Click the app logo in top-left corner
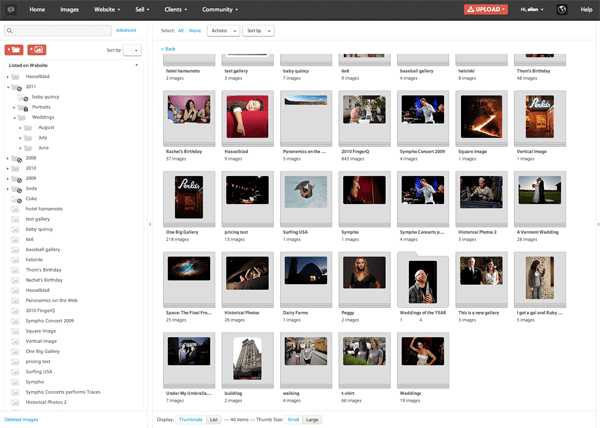 coord(10,9)
